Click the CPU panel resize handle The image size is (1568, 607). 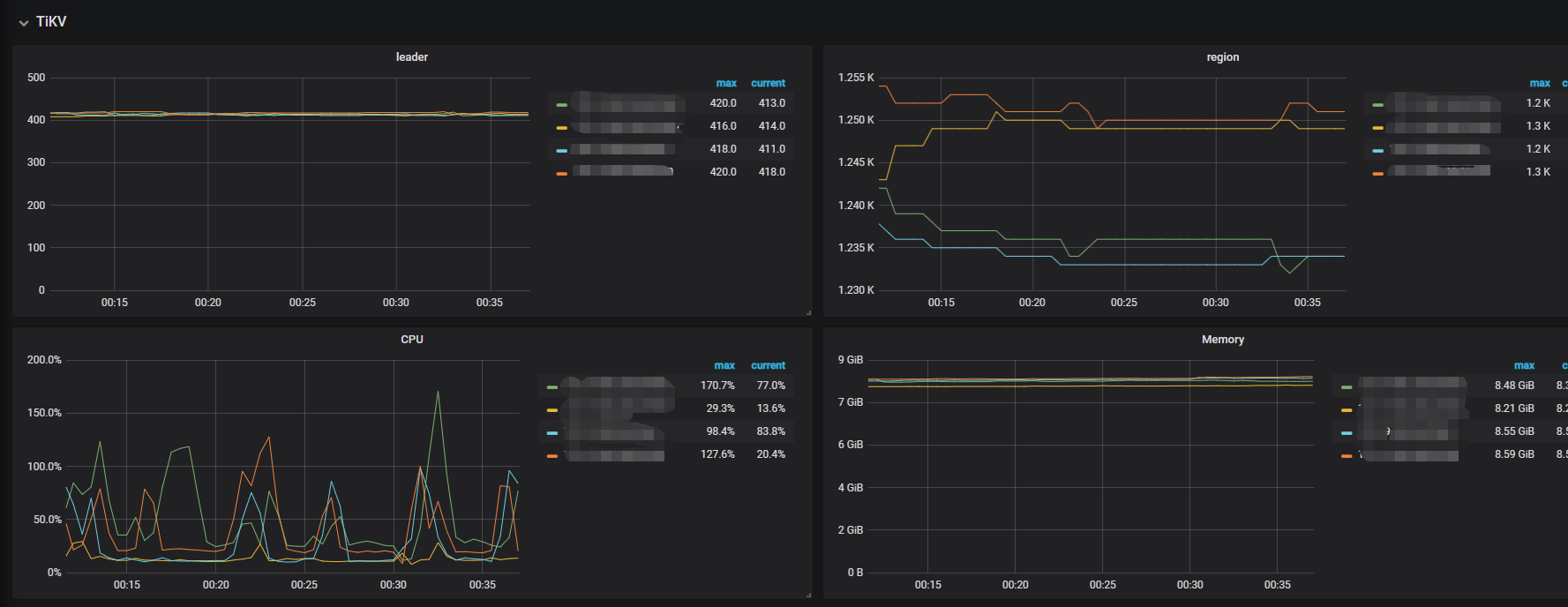coord(808,595)
